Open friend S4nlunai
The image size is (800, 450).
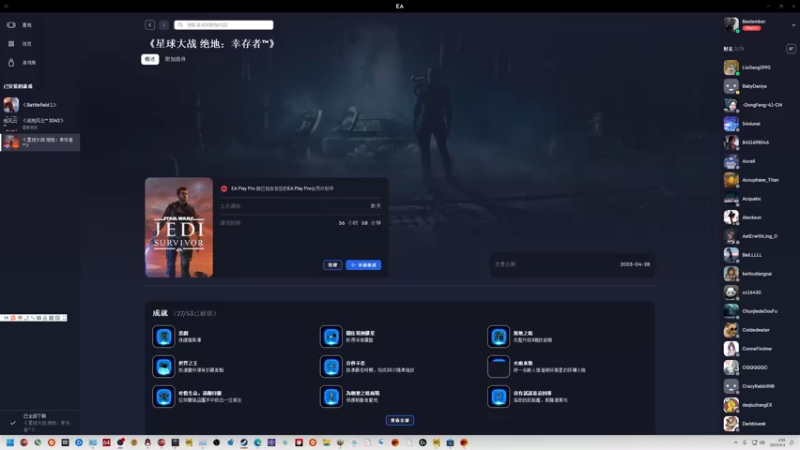click(758, 124)
